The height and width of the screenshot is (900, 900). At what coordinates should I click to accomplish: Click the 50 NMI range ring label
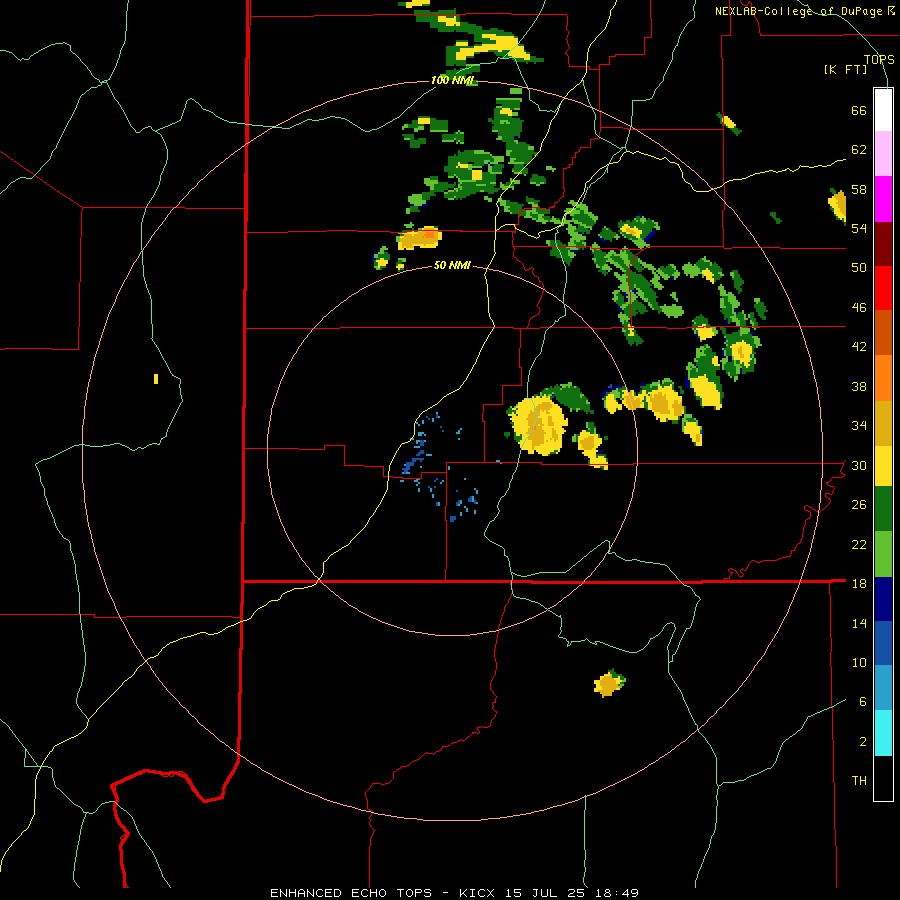click(x=452, y=265)
